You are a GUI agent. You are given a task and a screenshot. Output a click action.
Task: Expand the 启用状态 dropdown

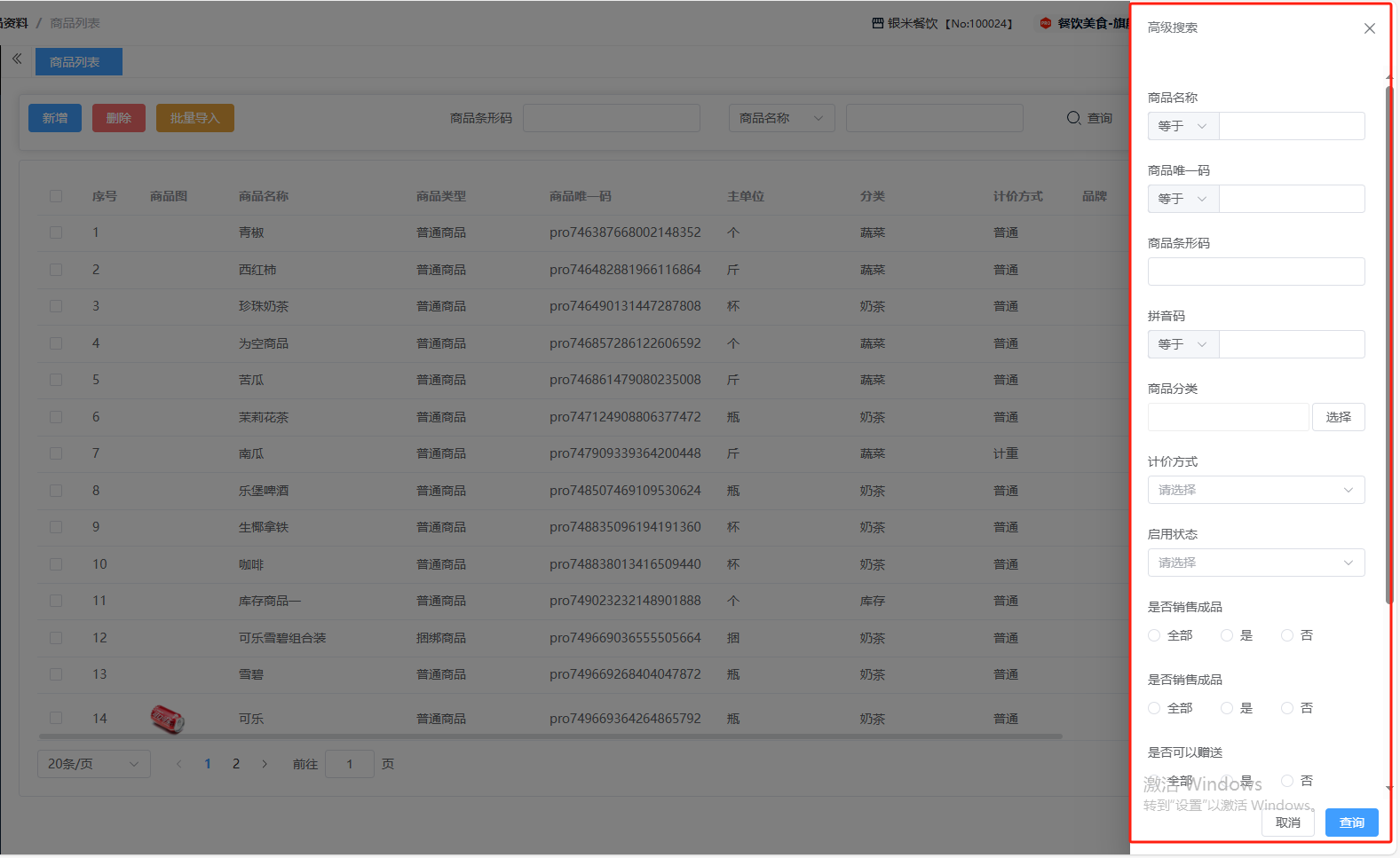click(x=1255, y=563)
